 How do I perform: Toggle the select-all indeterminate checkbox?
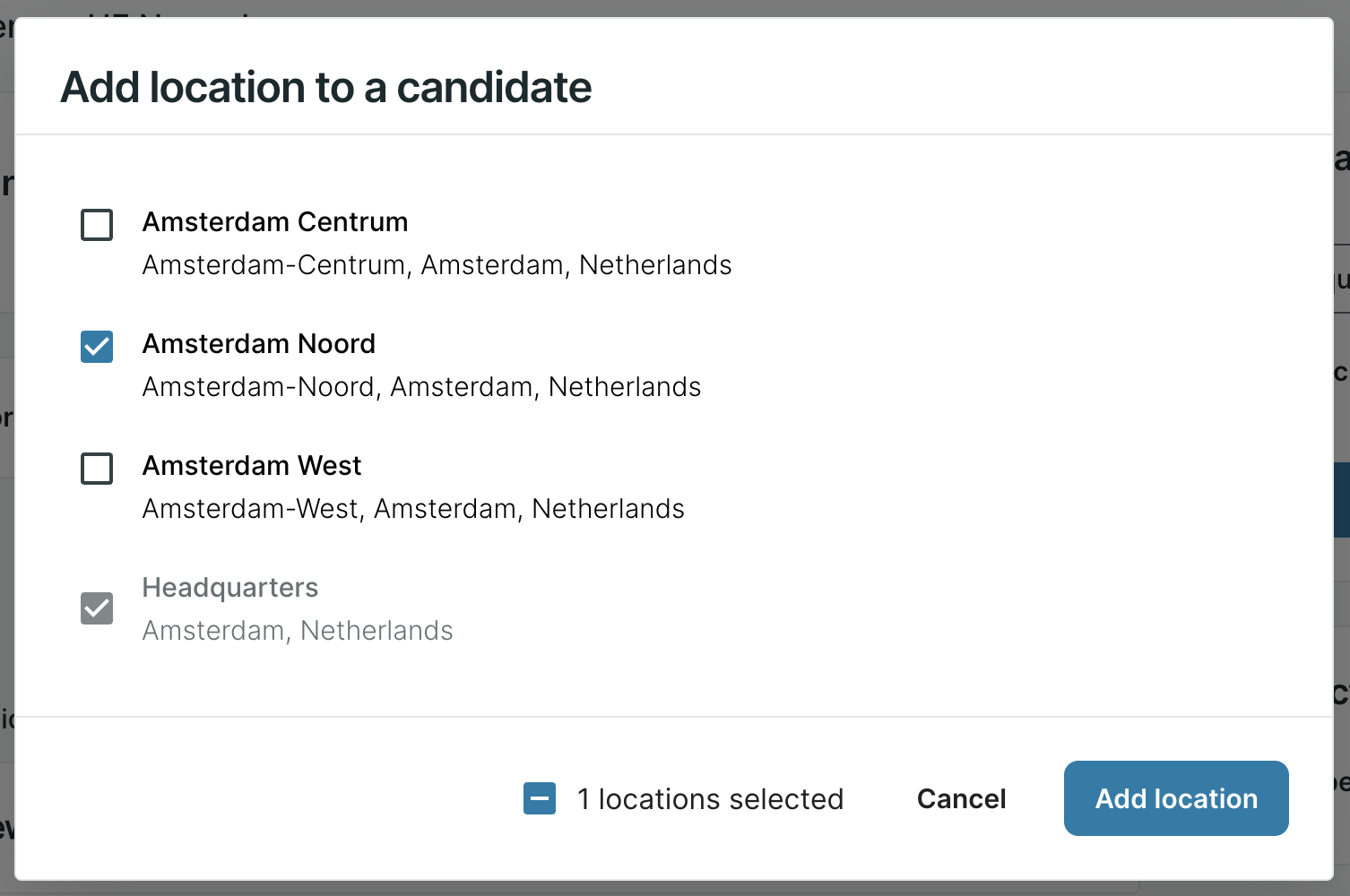[x=540, y=798]
